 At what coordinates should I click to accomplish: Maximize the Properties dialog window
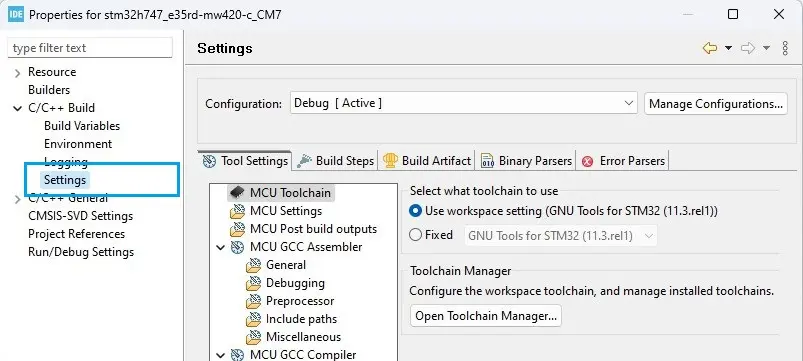point(733,14)
